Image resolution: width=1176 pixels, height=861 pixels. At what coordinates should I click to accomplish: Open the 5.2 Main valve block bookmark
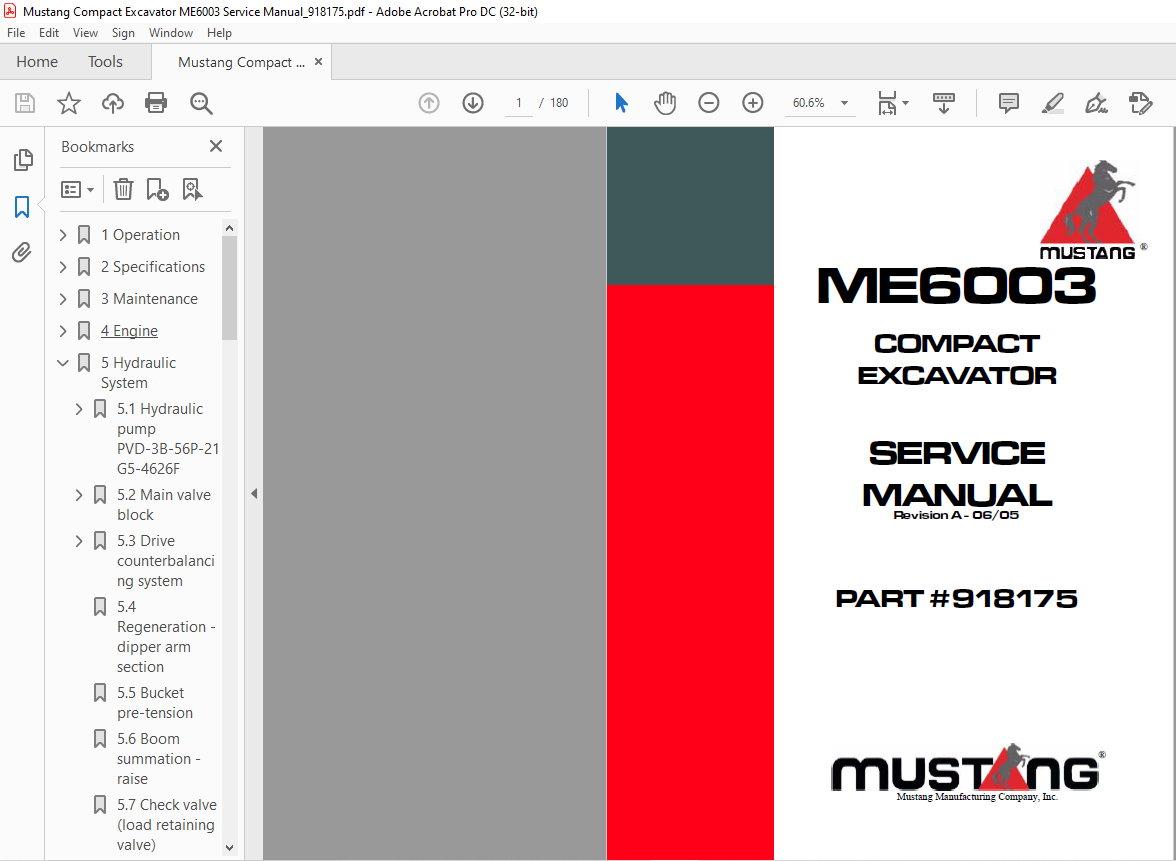164,505
